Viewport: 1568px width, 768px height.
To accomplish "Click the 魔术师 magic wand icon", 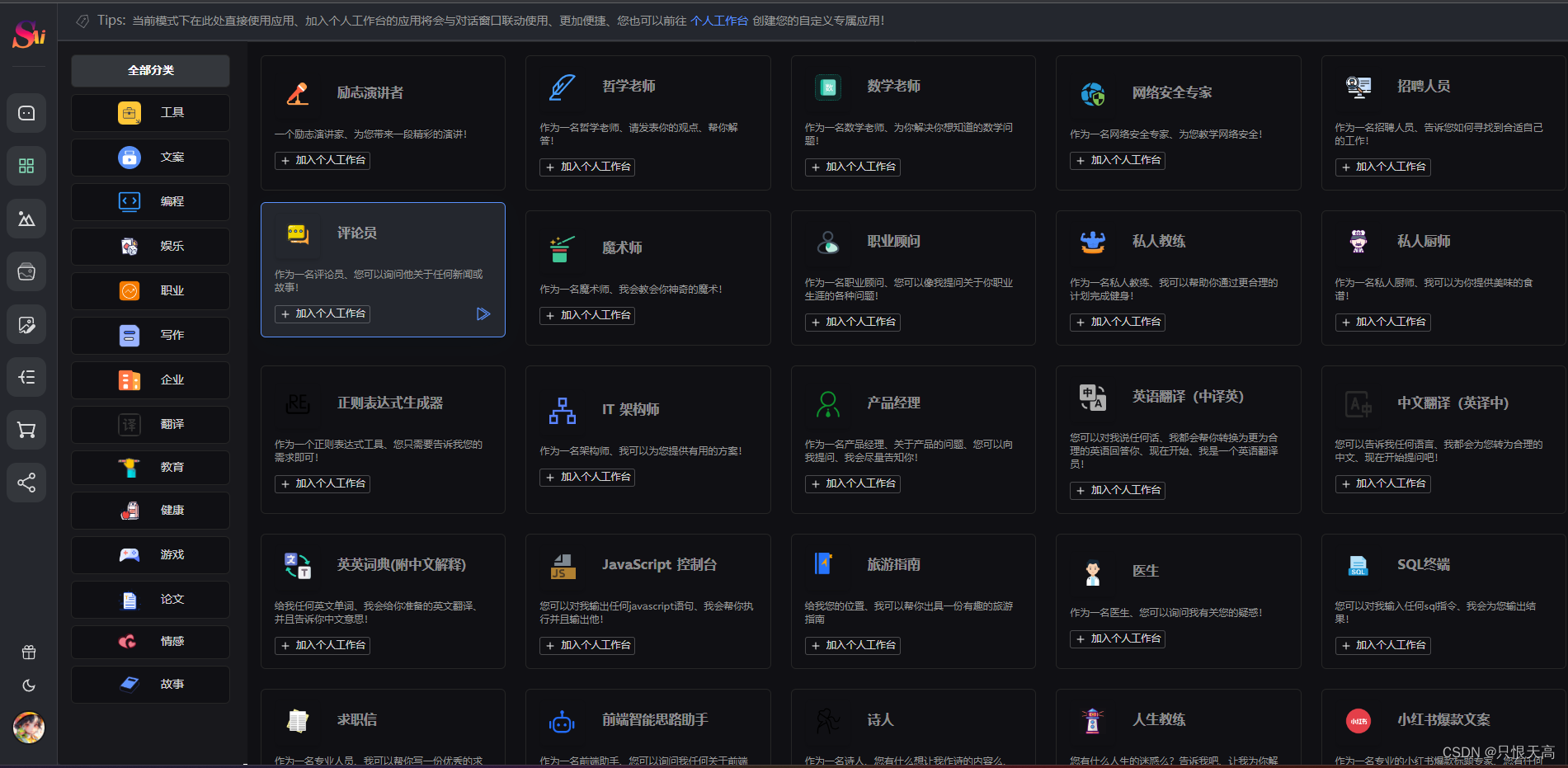I will click(563, 248).
